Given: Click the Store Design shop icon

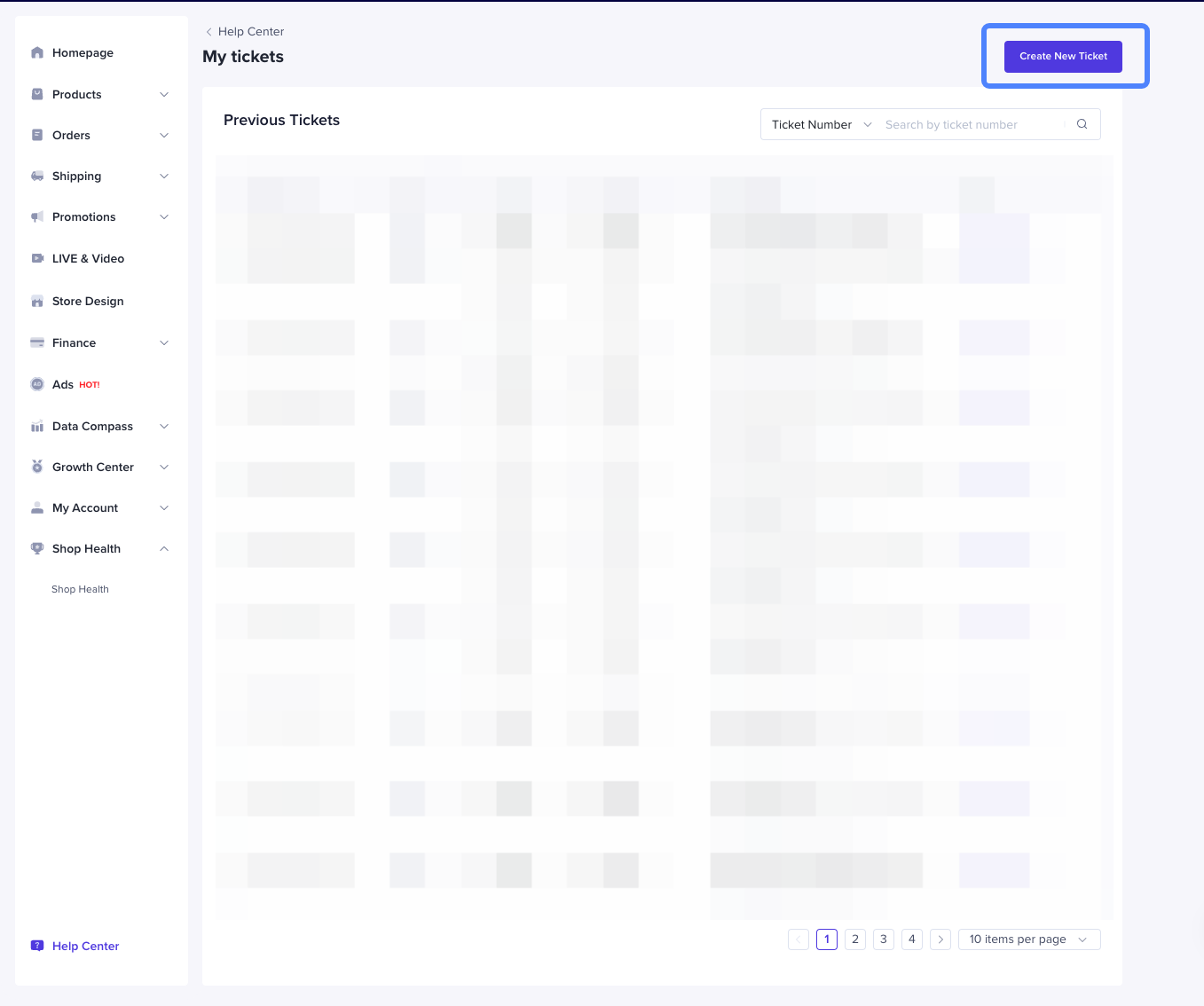Looking at the screenshot, I should (x=37, y=301).
